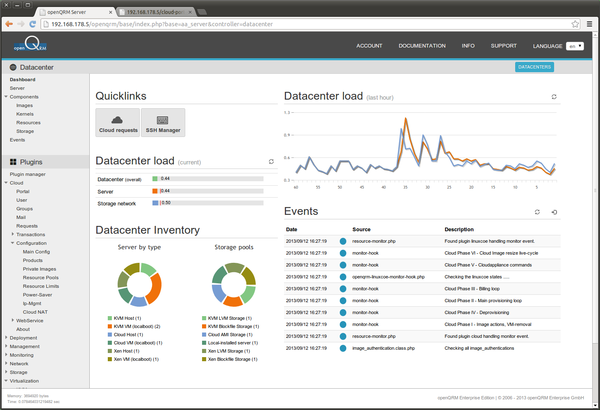The width and height of the screenshot is (600, 410).
Task: Open the DOCUMENTATION menu
Action: click(x=422, y=46)
